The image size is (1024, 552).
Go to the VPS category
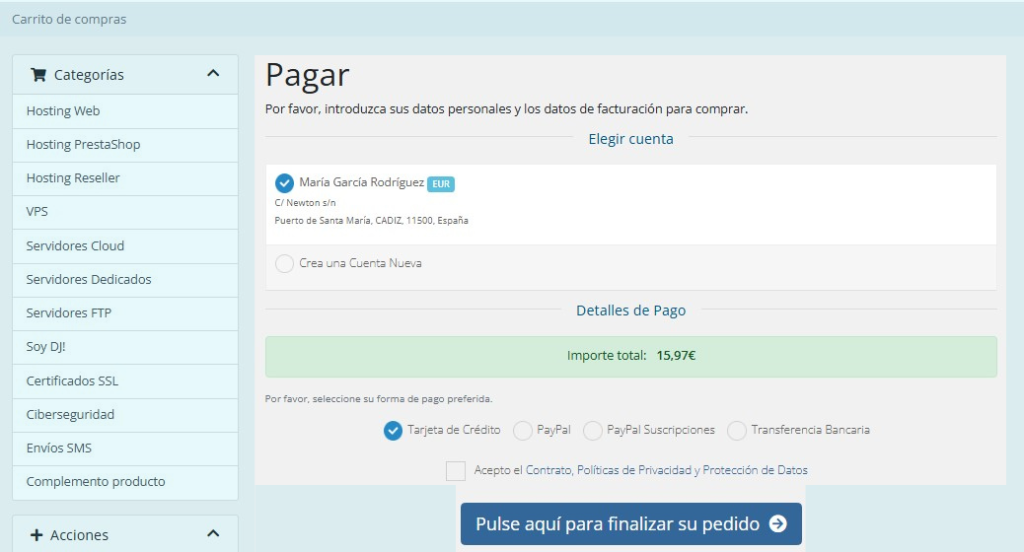pyautogui.click(x=125, y=212)
